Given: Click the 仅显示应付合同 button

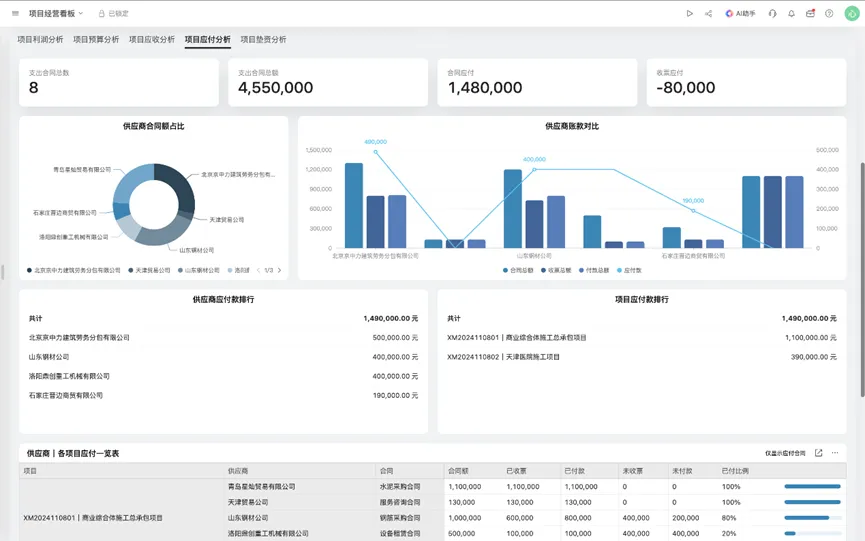Looking at the screenshot, I should (x=785, y=453).
